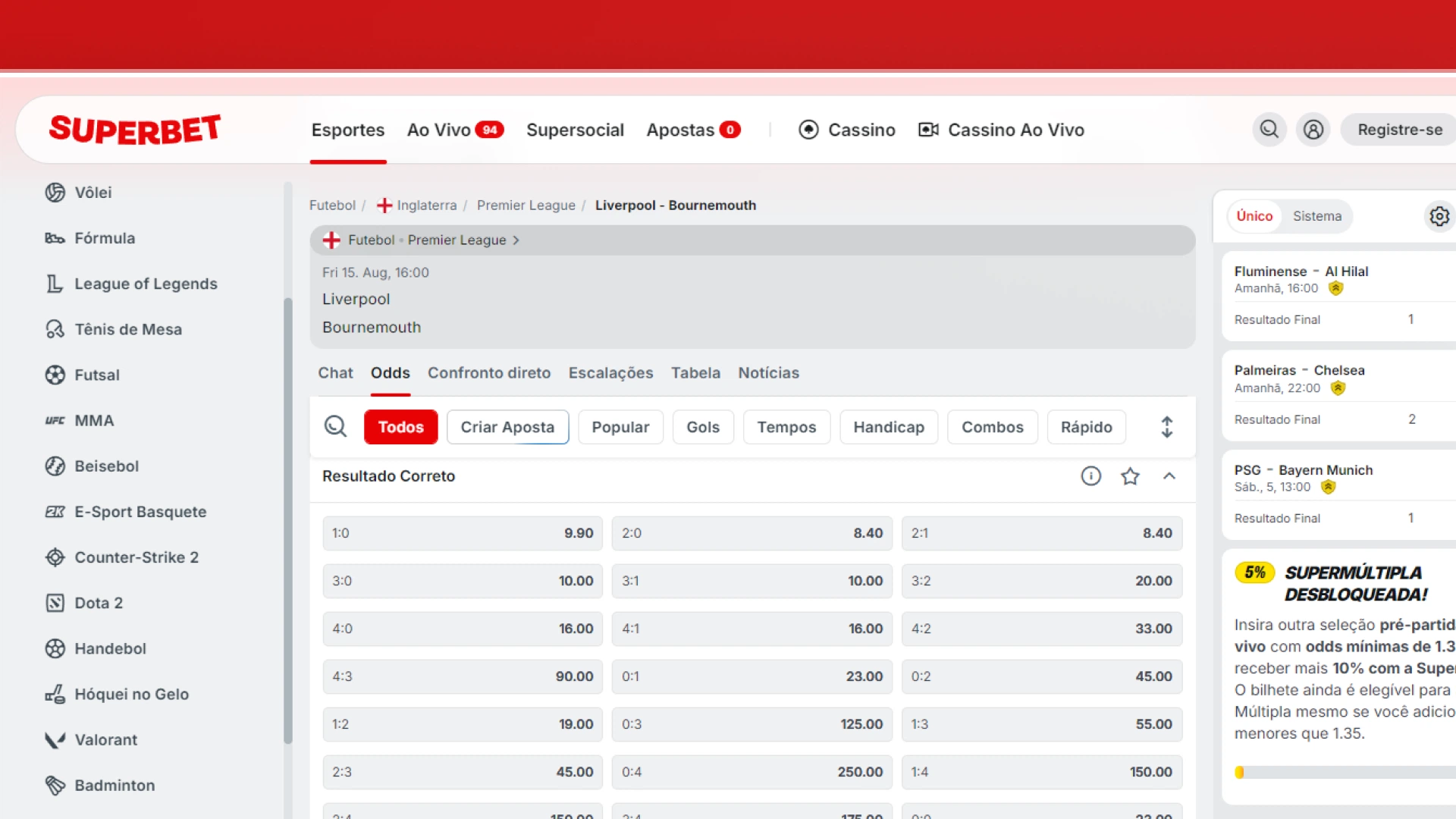The width and height of the screenshot is (1456, 819).
Task: Open the E-Sport Basquete icon
Action: pyautogui.click(x=55, y=512)
